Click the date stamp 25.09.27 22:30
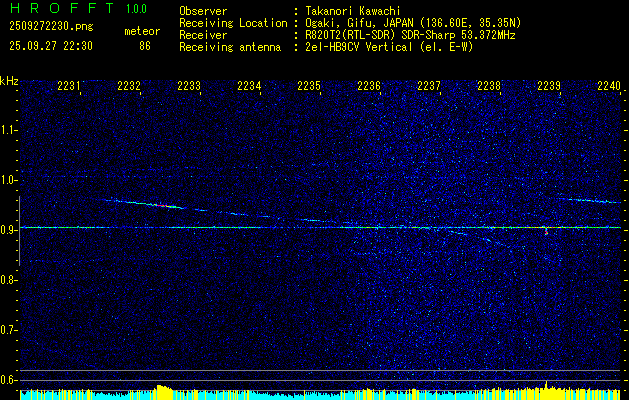 coord(51,46)
